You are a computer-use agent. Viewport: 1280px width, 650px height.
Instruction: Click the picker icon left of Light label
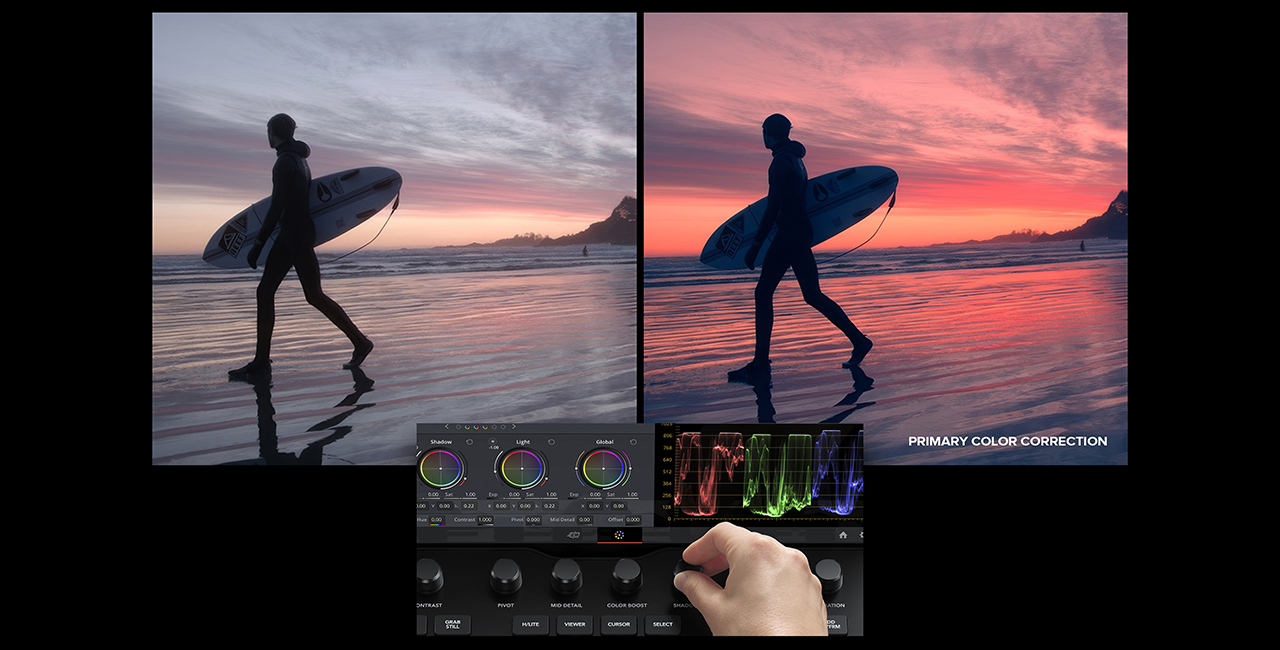tap(493, 441)
